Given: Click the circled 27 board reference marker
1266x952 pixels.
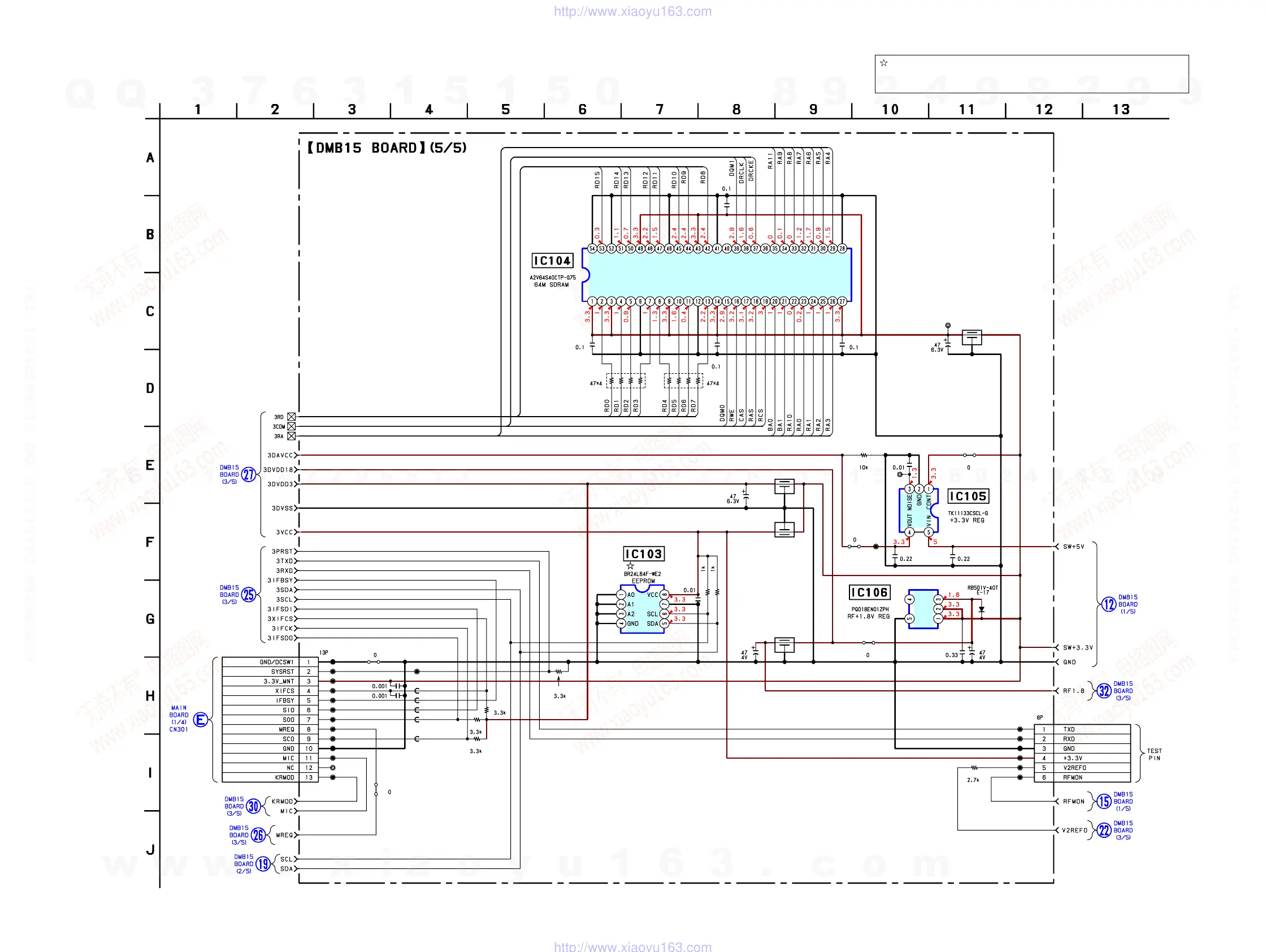Looking at the screenshot, I should 248,474.
